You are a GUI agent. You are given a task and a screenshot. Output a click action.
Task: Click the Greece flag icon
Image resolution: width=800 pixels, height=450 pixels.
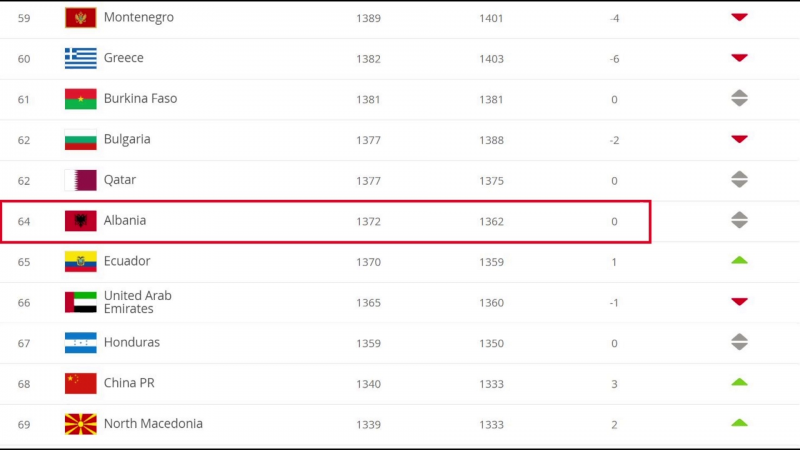[x=81, y=58]
